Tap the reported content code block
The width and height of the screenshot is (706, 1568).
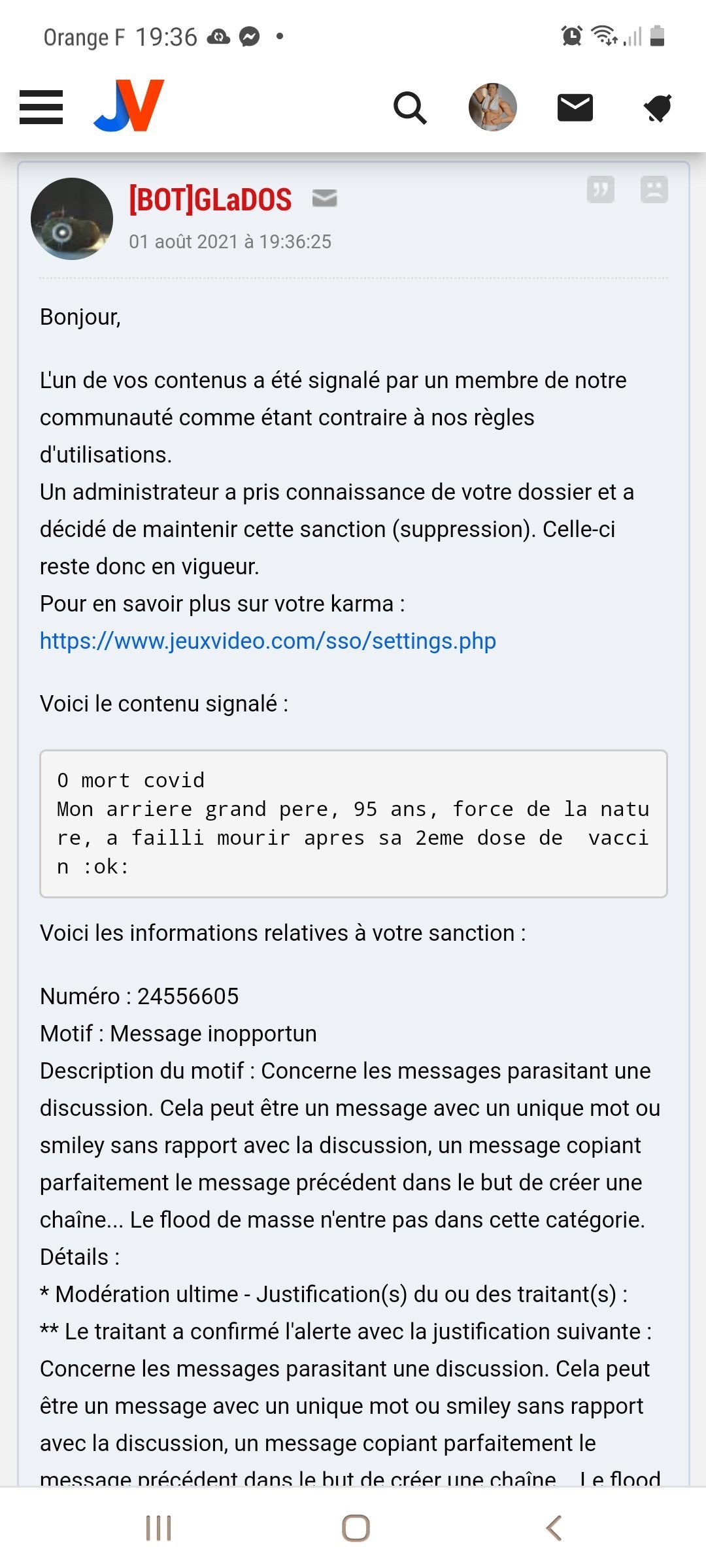tap(354, 824)
